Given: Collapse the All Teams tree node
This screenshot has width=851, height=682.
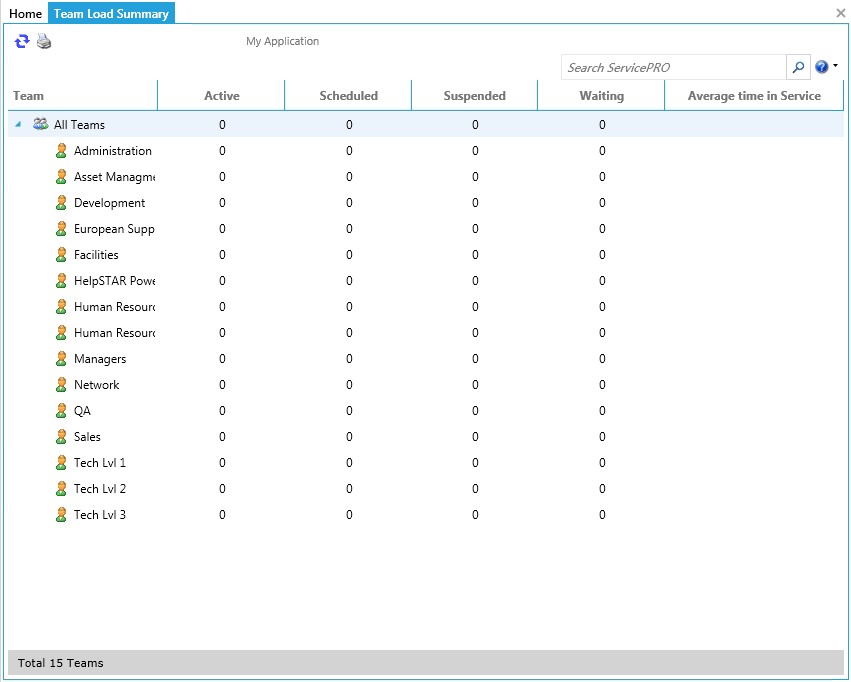Looking at the screenshot, I should click(18, 125).
